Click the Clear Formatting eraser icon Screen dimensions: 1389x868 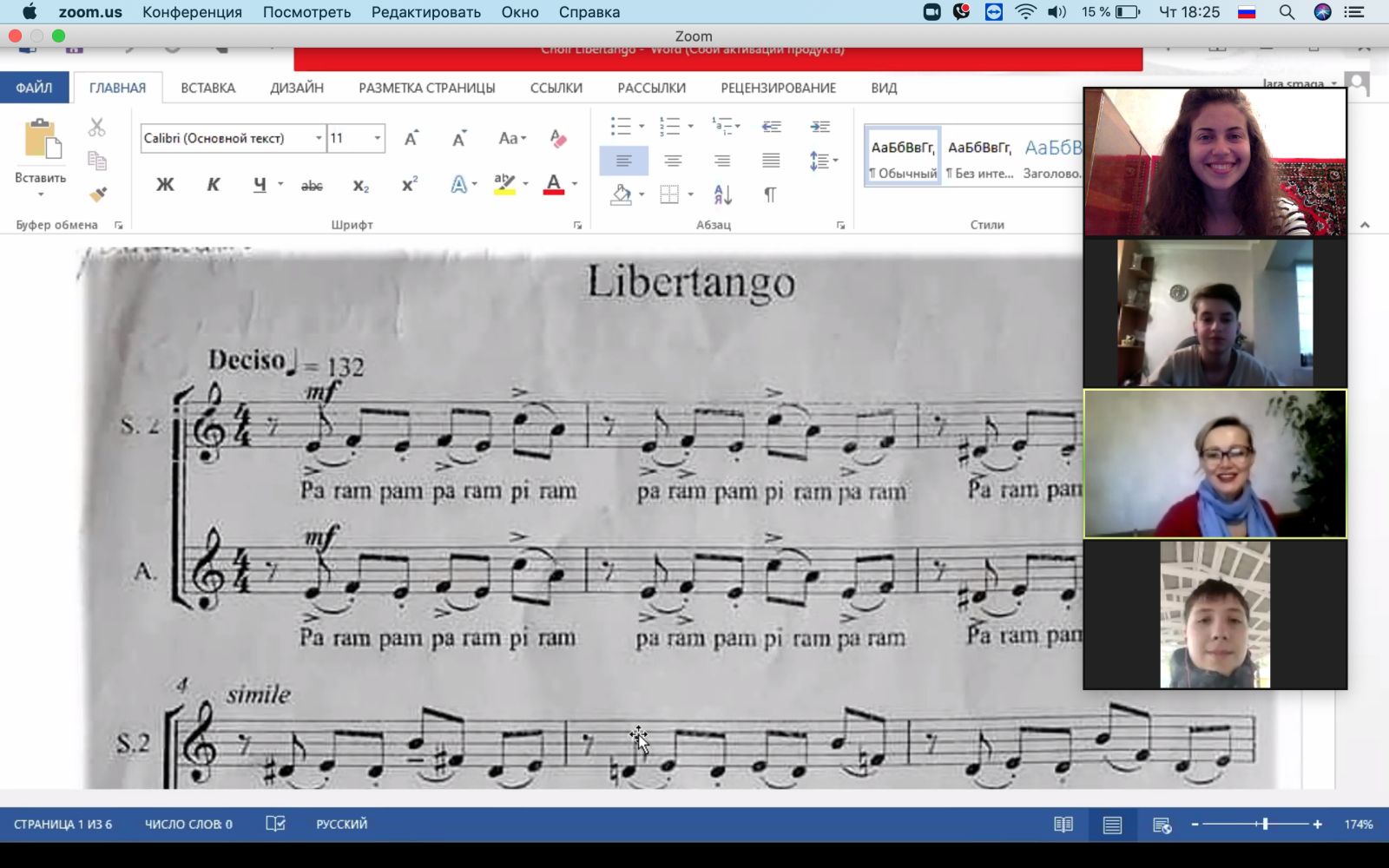558,138
